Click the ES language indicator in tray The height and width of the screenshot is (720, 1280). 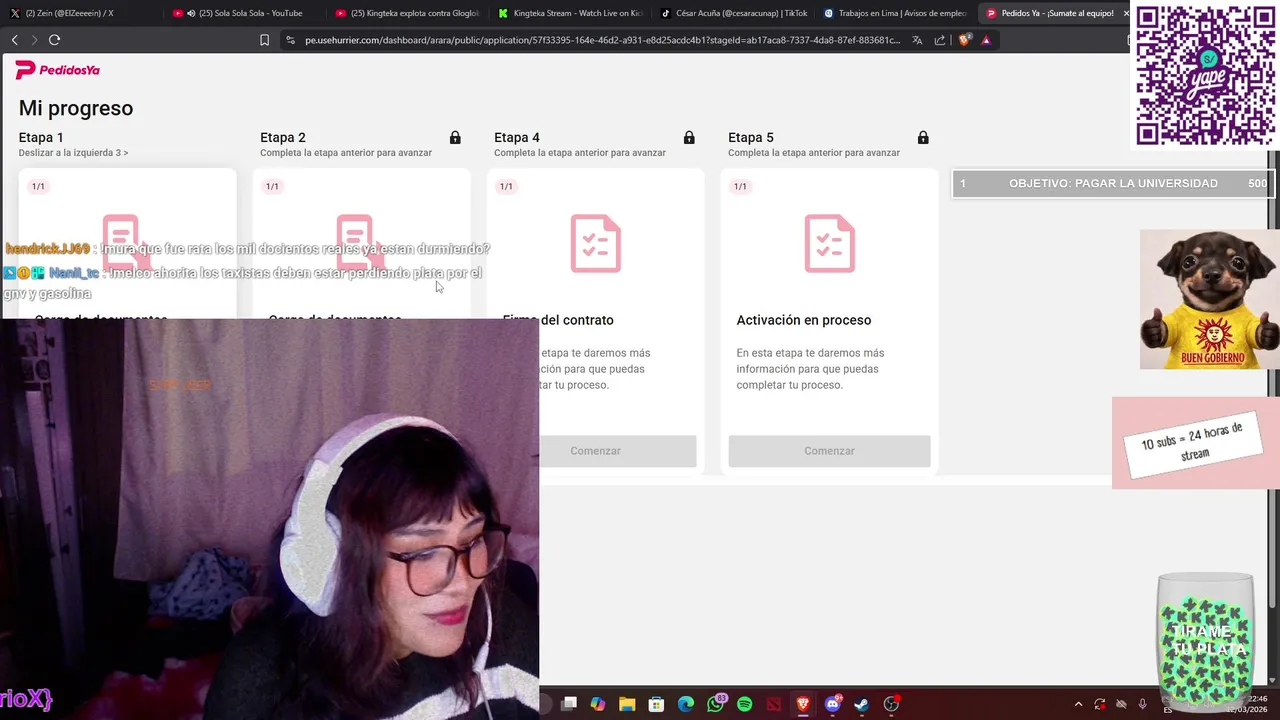[1167, 709]
